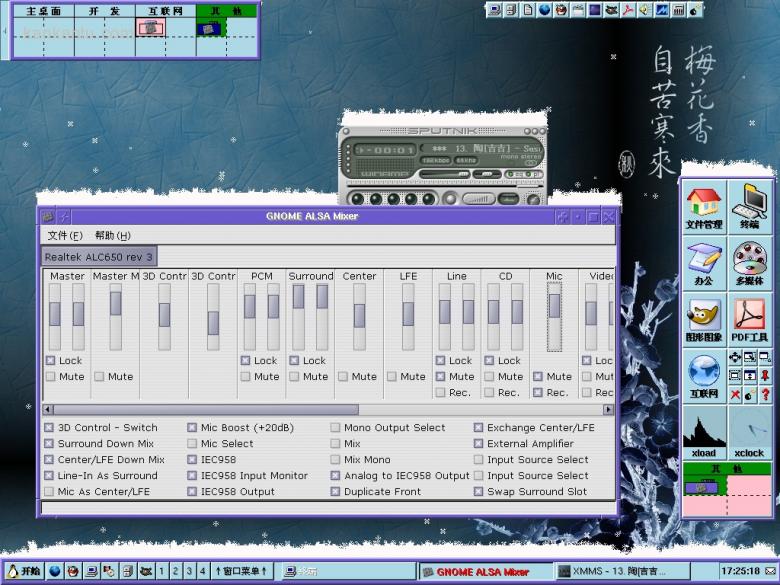Image resolution: width=780 pixels, height=585 pixels.
Task: Open the 开始 start menu
Action: tap(22, 572)
